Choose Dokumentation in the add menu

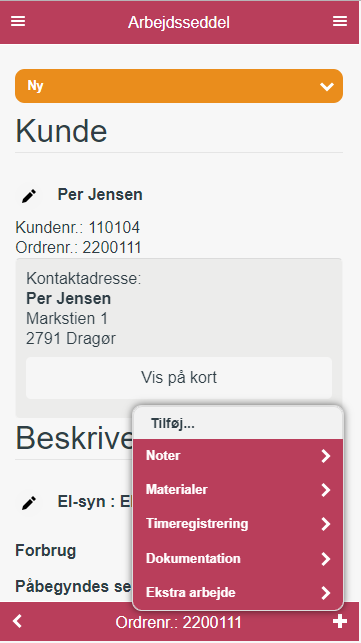coord(238,558)
